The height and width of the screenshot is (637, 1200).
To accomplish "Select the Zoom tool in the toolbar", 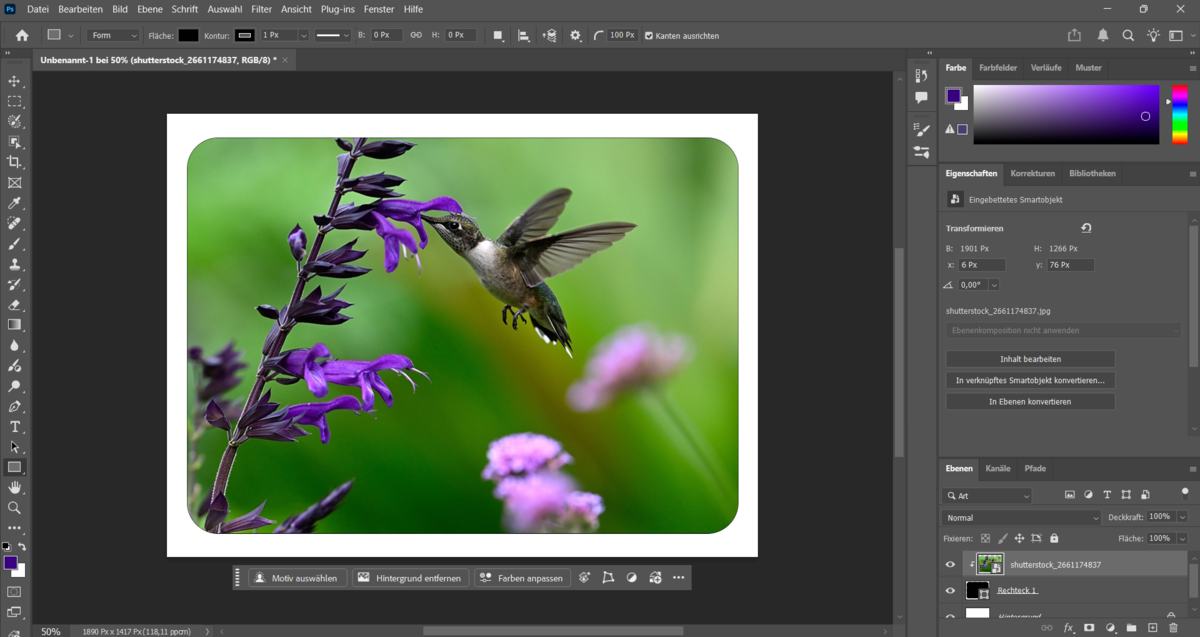I will (x=15, y=507).
